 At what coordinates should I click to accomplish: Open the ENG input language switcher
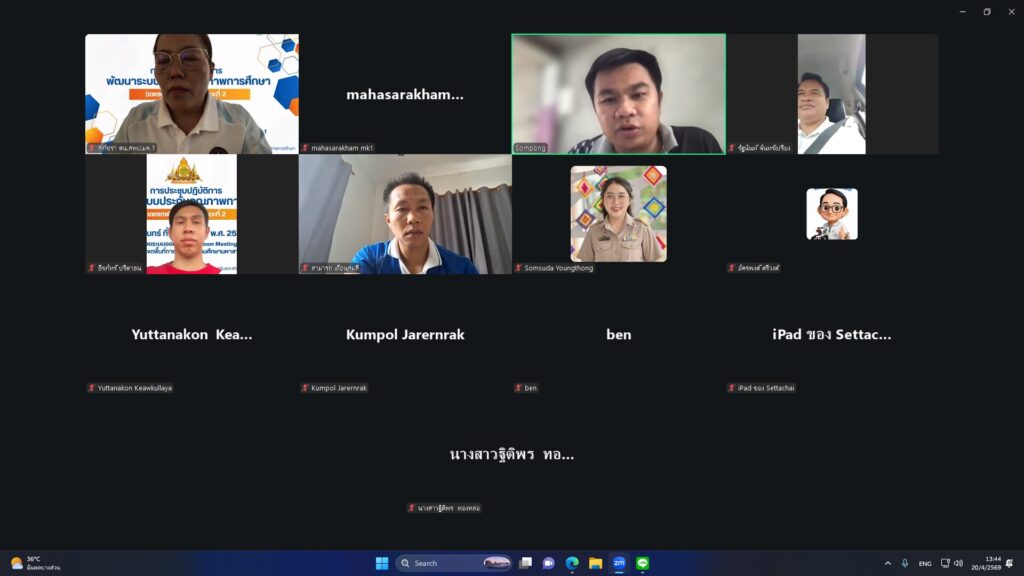point(925,563)
